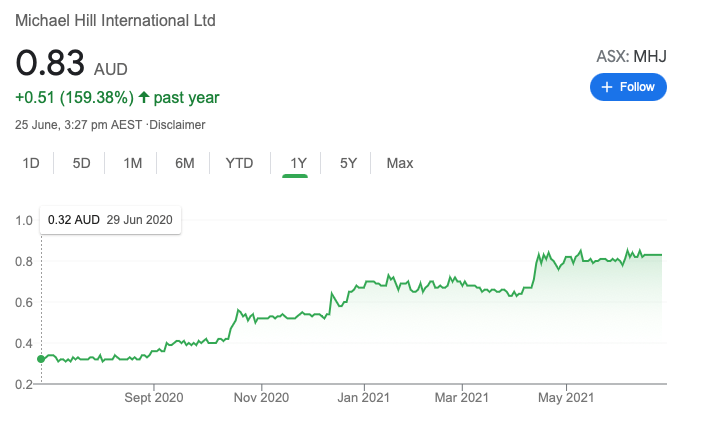Click the plus icon on Follow button
The width and height of the screenshot is (701, 422).
606,87
